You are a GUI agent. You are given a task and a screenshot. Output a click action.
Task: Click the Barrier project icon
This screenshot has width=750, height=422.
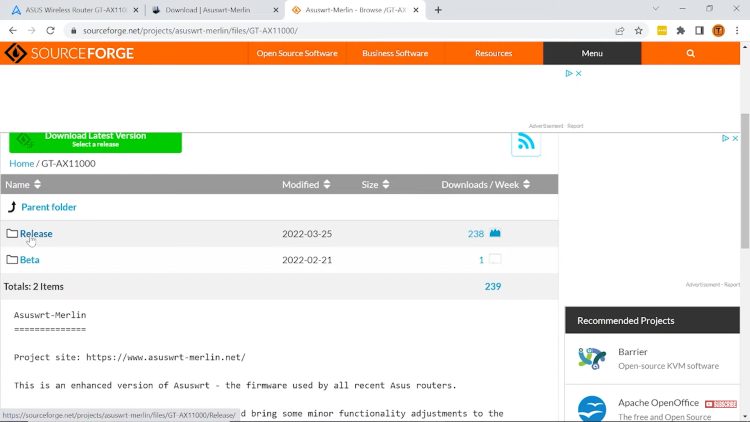(592, 358)
